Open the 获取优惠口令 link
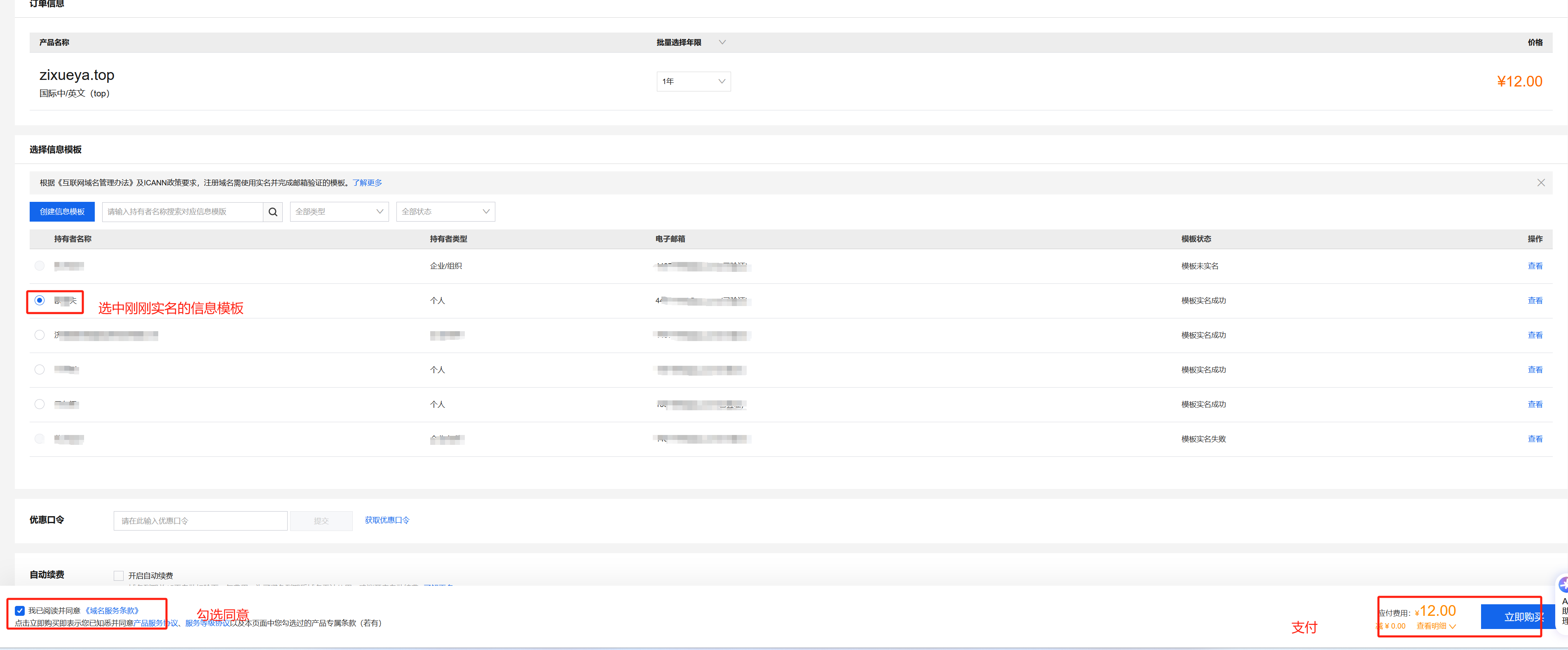 [x=387, y=520]
